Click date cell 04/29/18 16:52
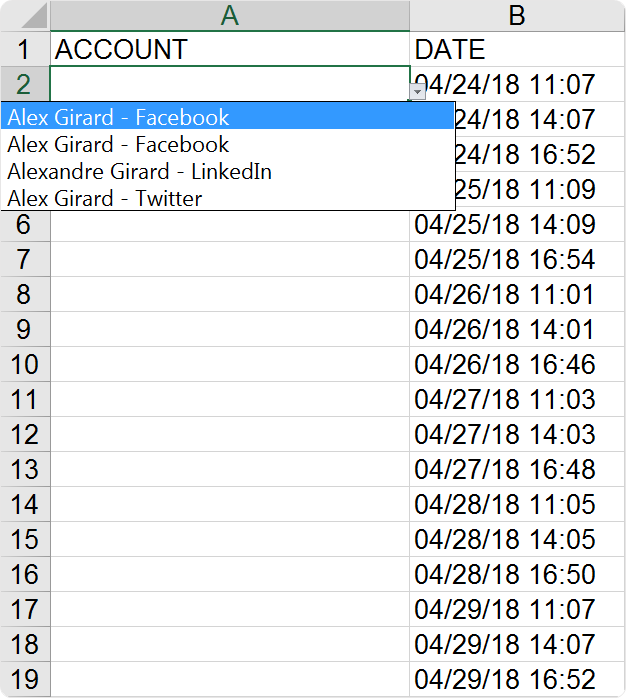626x698 pixels. click(517, 679)
